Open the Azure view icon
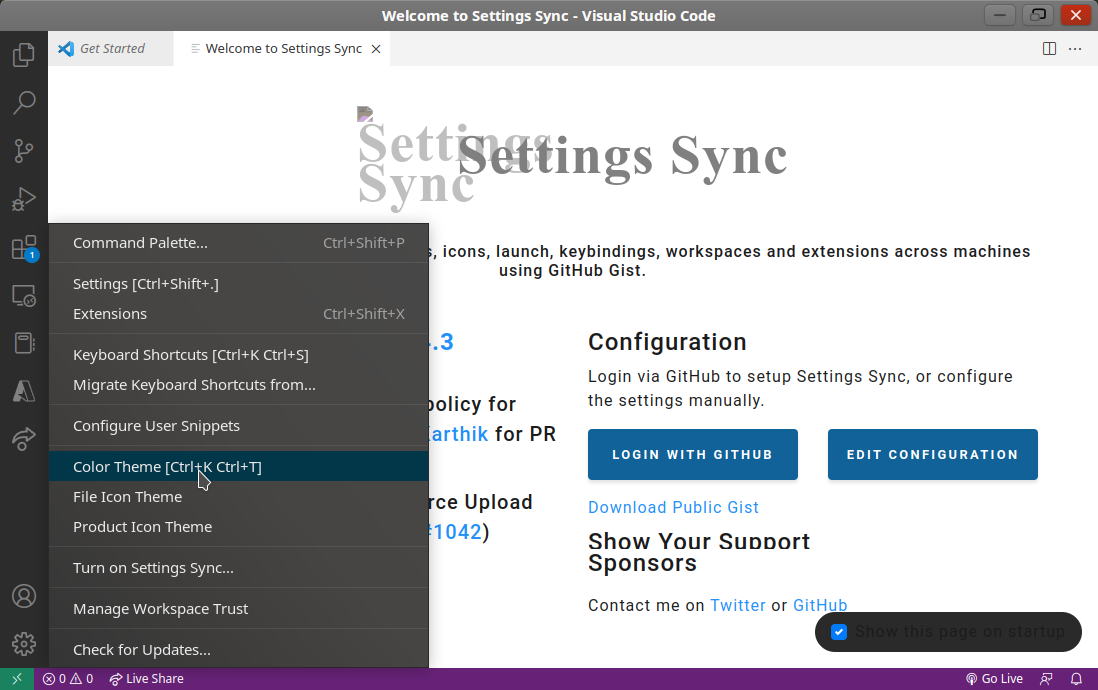Viewport: 1098px width, 690px height. (x=24, y=391)
